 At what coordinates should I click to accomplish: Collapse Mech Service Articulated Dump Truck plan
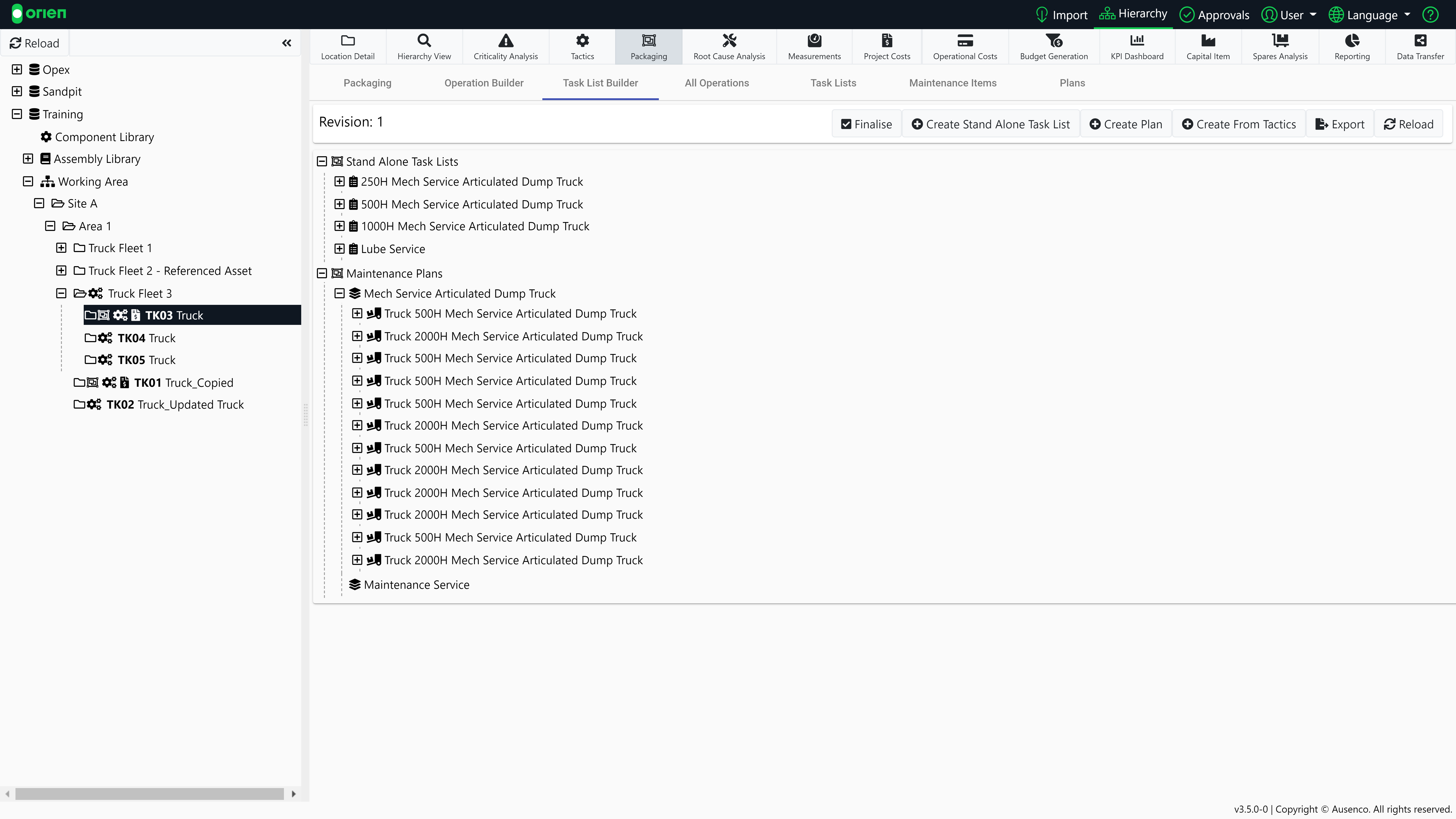(339, 293)
